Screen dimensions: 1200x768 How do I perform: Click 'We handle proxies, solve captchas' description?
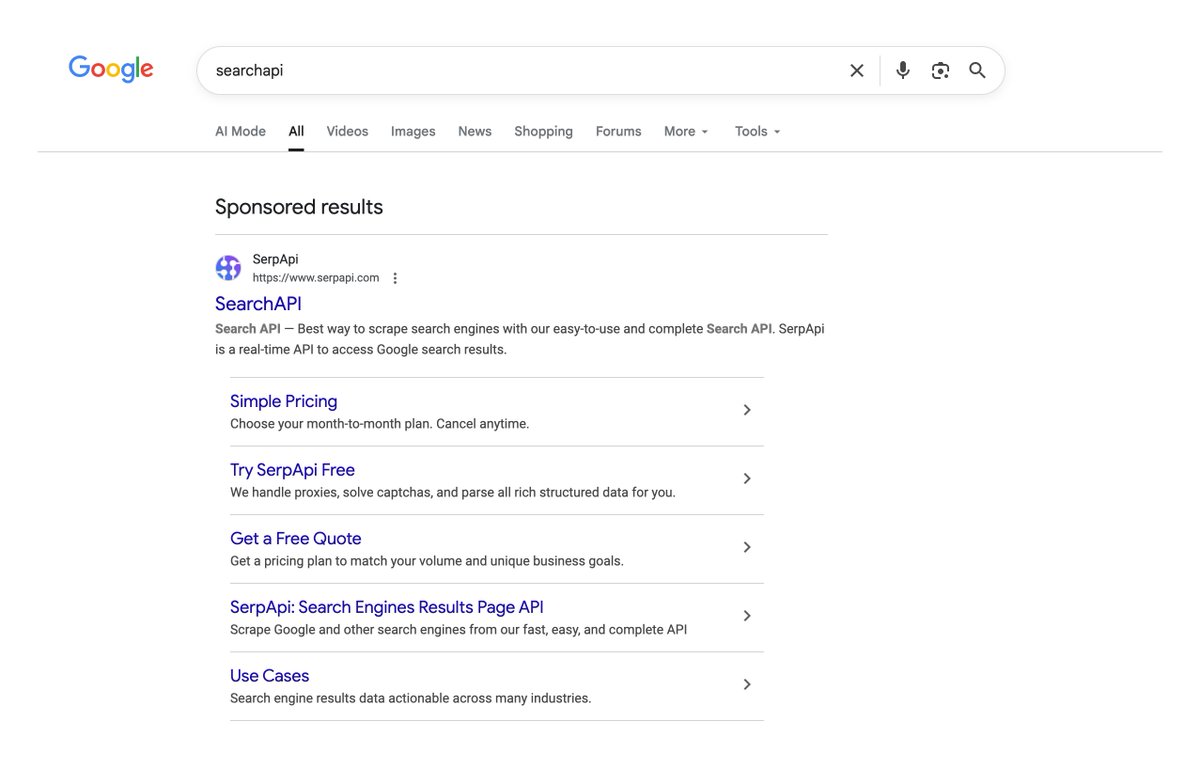(x=452, y=492)
